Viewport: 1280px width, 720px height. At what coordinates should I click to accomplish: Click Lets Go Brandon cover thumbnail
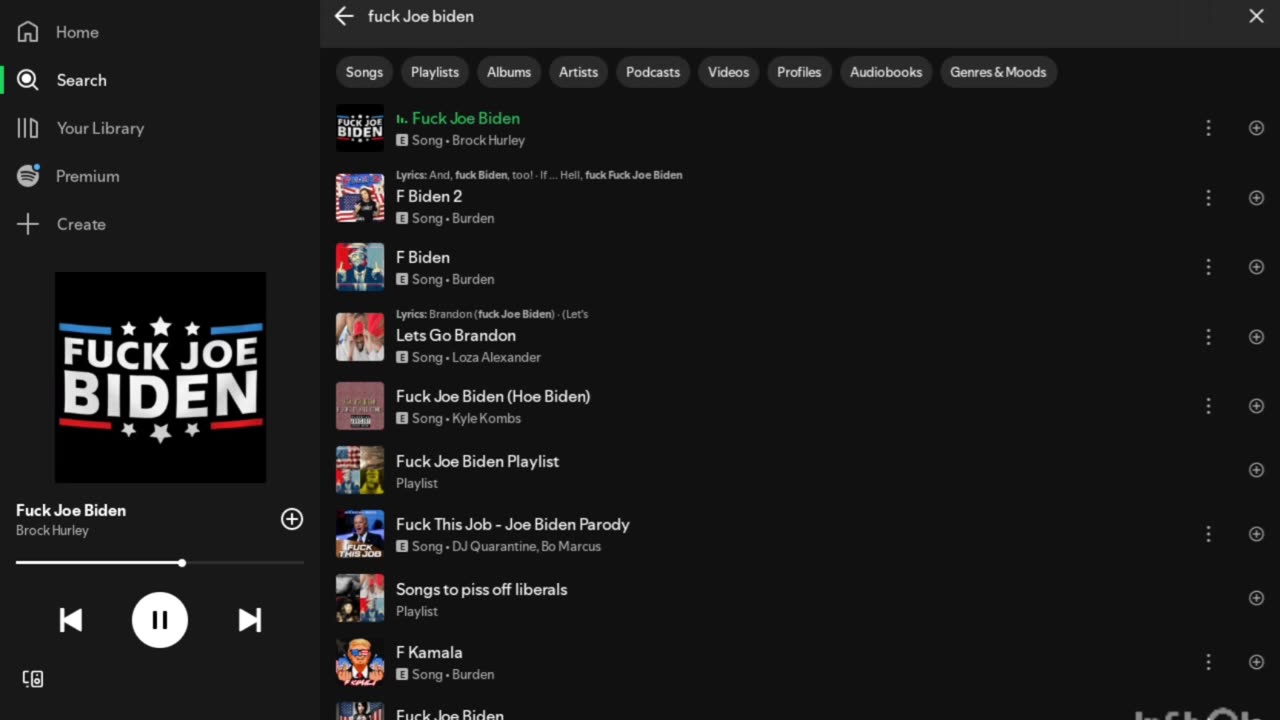[x=360, y=337]
